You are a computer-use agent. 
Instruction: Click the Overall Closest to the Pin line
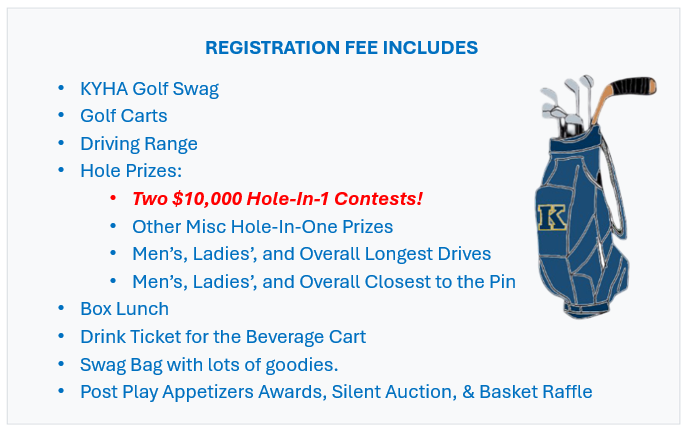(x=324, y=282)
